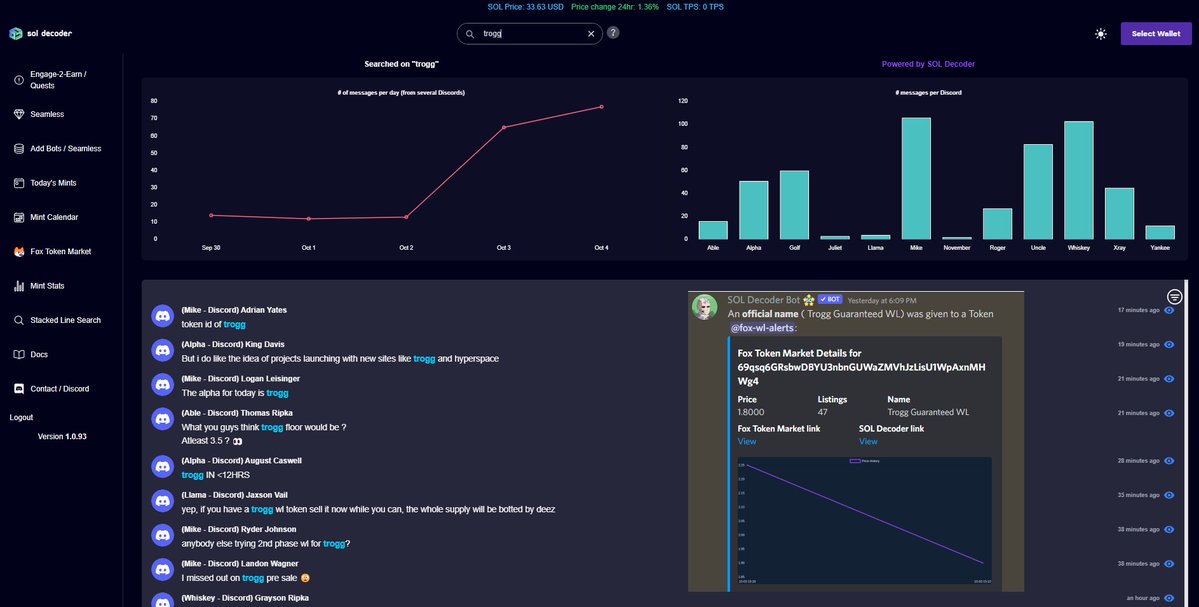The width and height of the screenshot is (1199, 607).
Task: Click message "I missed out on trogg pre sale"
Action: [245, 578]
